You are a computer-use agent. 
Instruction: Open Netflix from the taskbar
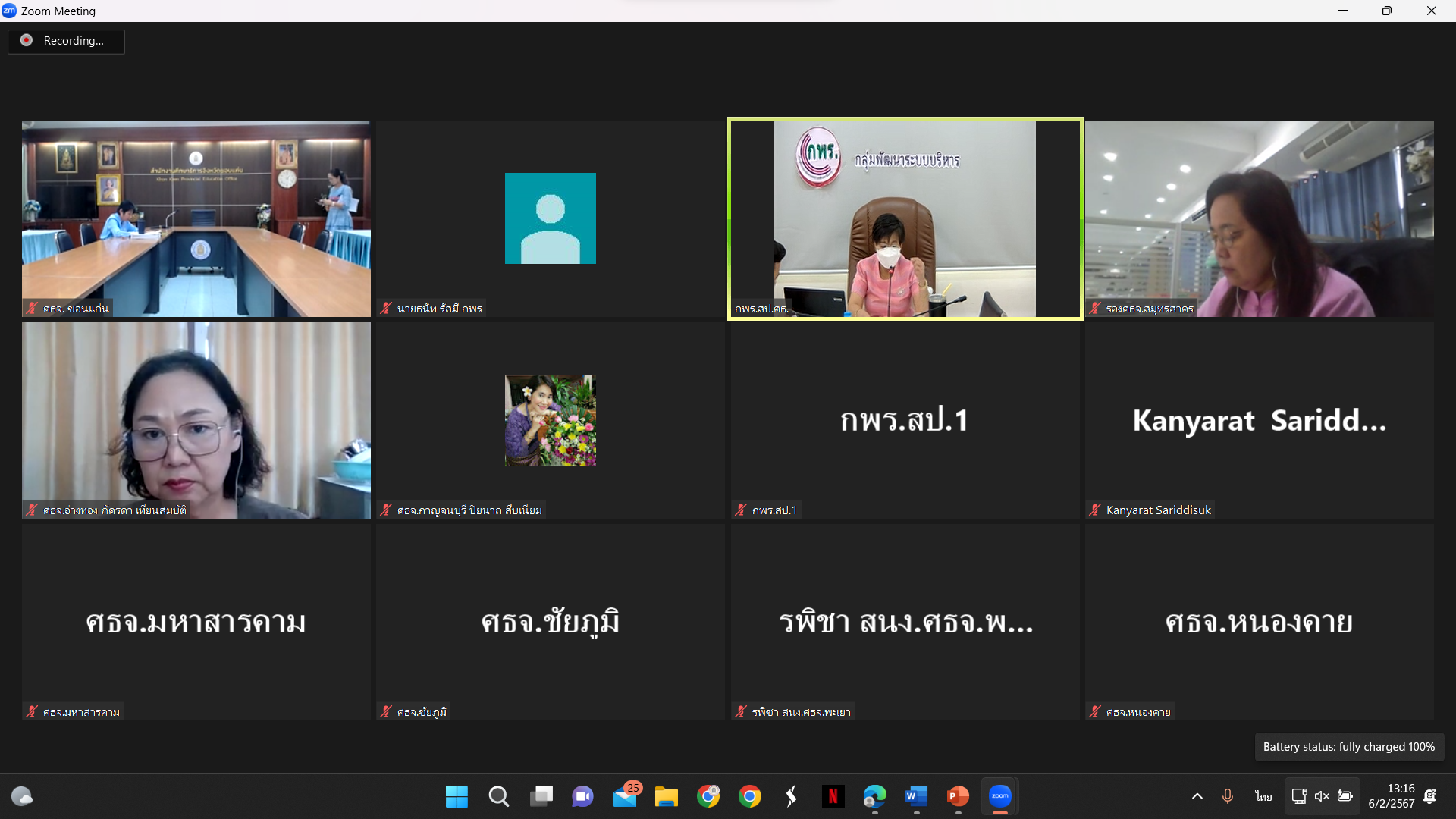(833, 796)
